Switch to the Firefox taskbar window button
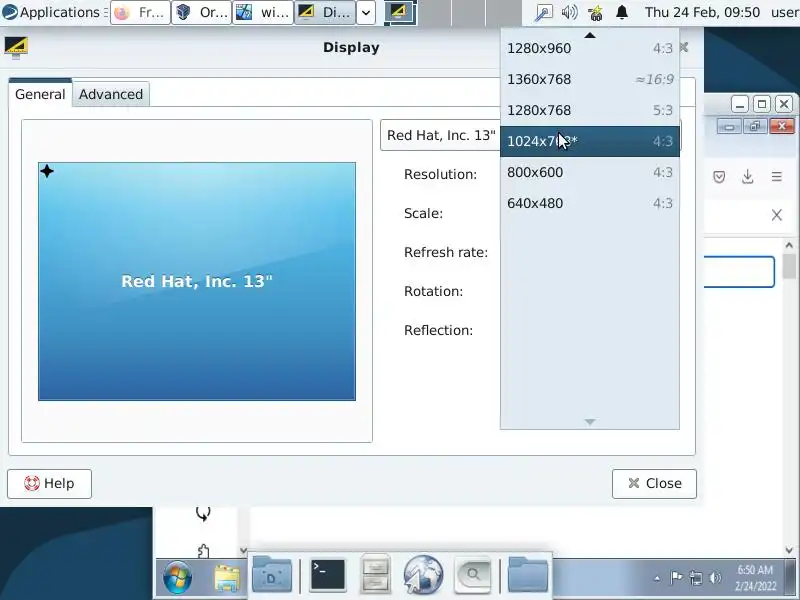800x600 pixels. coord(140,12)
